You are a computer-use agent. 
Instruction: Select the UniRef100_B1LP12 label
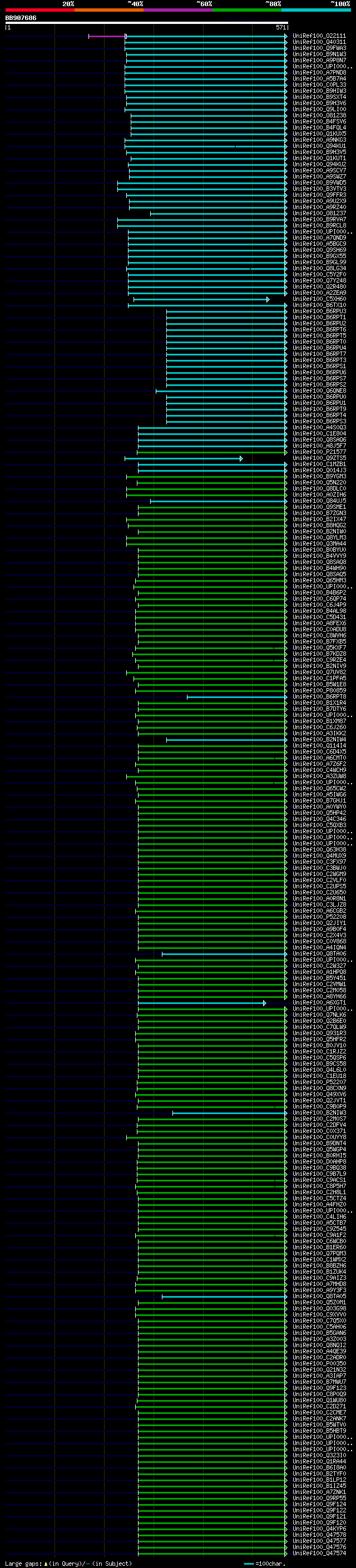point(319,1480)
